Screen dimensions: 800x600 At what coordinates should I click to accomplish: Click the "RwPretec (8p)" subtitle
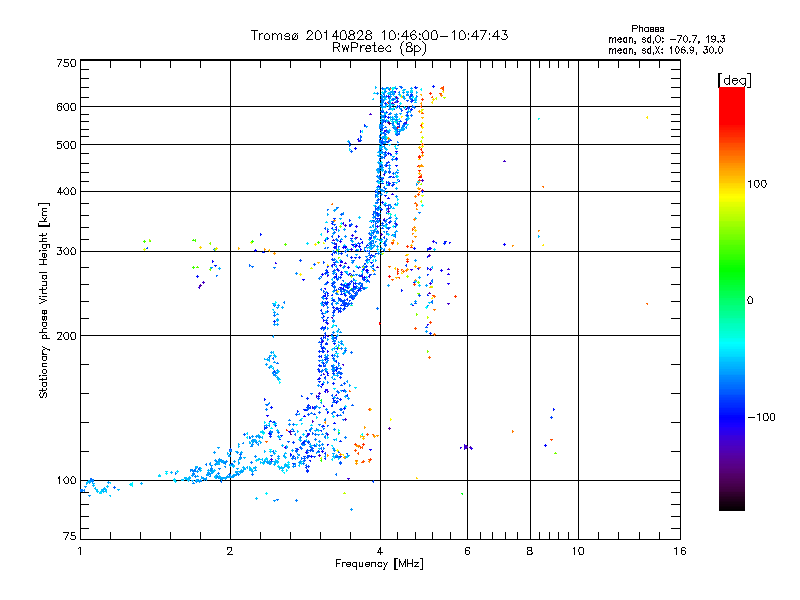point(379,48)
